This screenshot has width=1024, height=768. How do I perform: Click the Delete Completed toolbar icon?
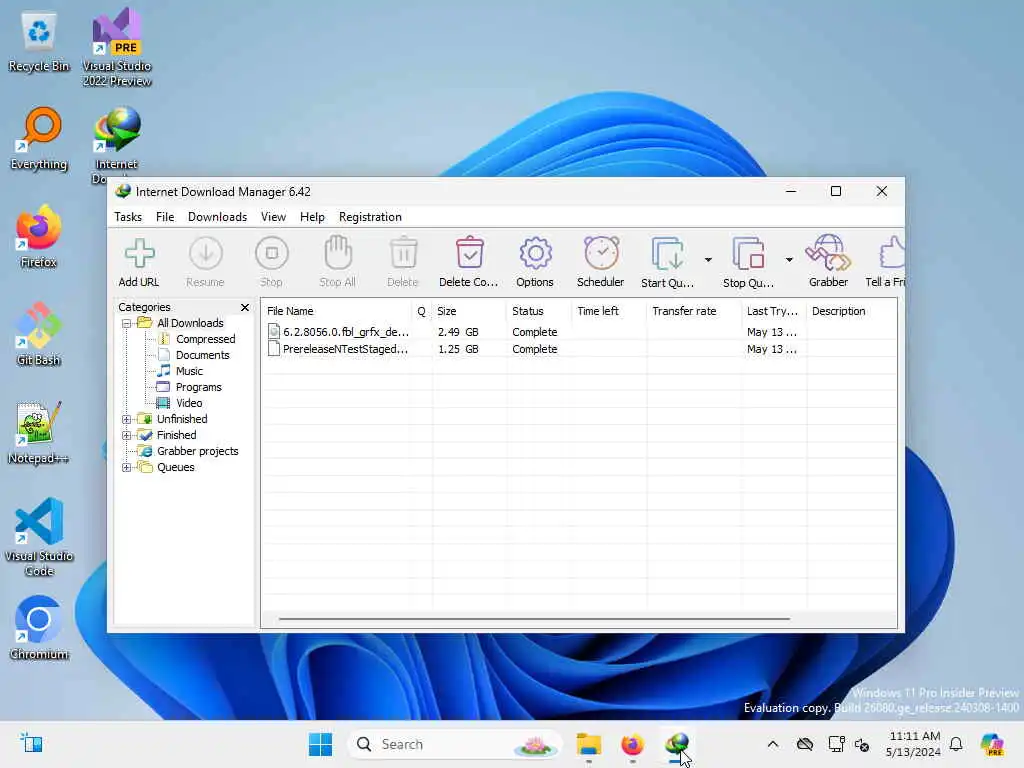tap(469, 253)
